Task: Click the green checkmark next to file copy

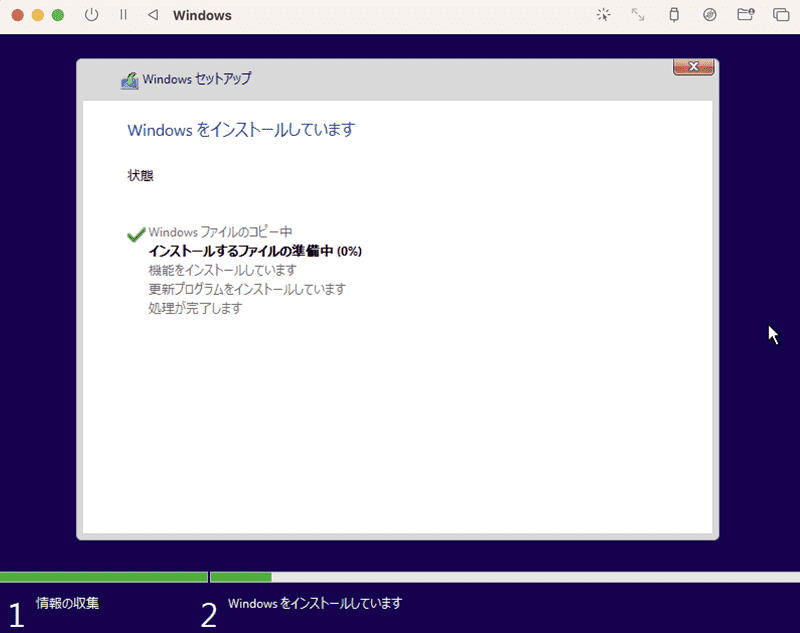Action: 136,234
